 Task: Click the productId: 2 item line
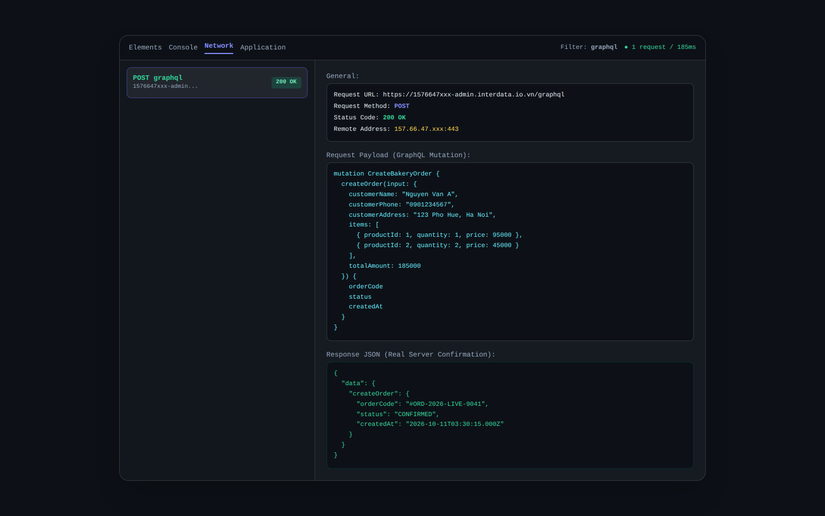pos(437,245)
